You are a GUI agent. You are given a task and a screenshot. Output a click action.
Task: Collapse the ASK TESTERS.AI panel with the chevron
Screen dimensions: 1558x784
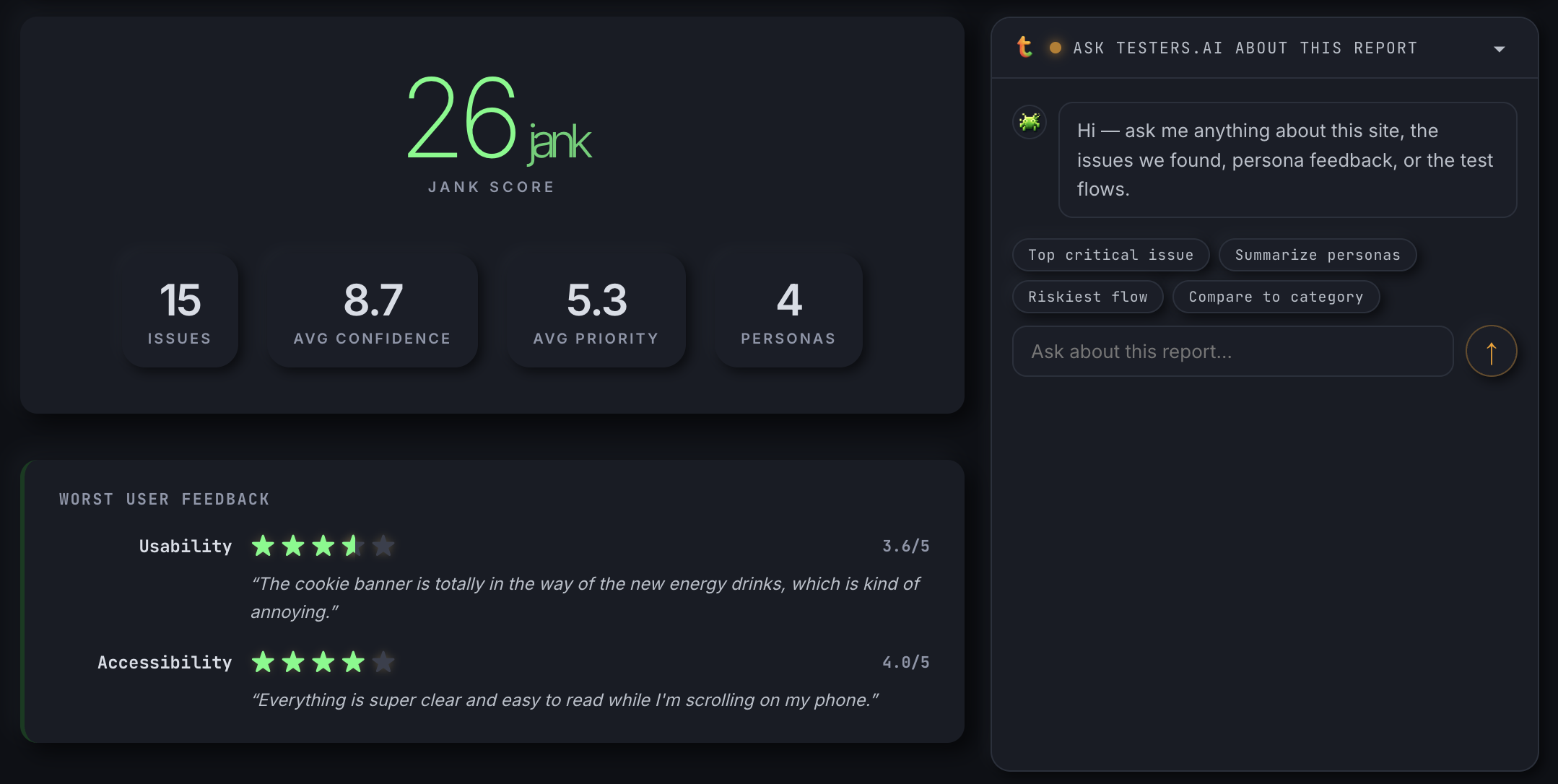(1500, 48)
